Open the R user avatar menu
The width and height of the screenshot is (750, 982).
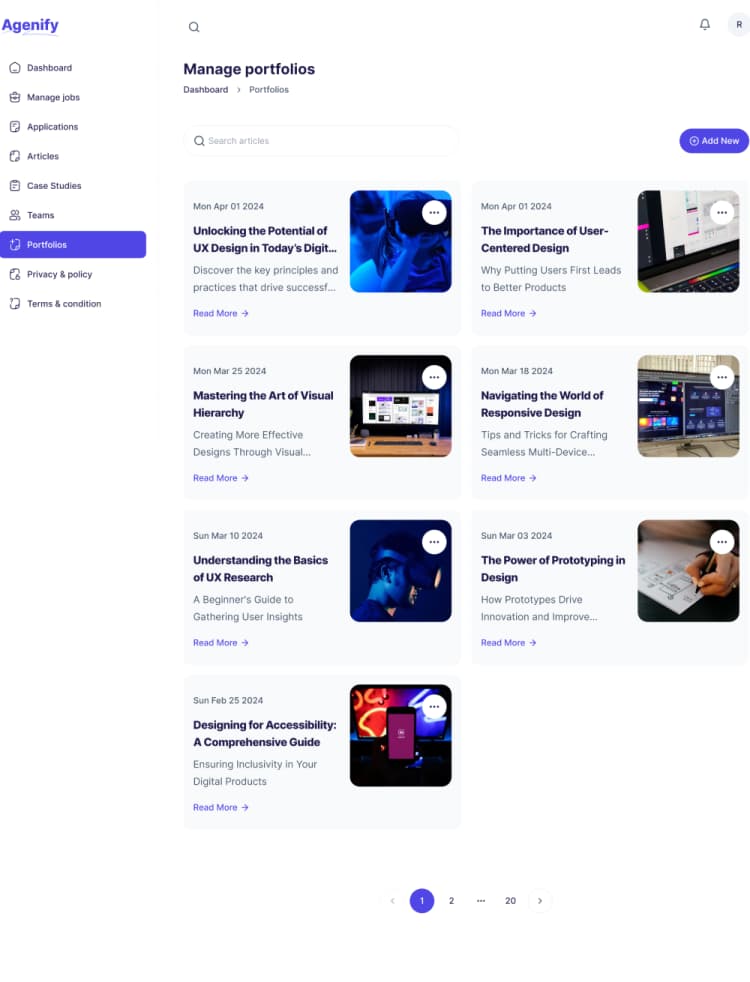(x=739, y=24)
